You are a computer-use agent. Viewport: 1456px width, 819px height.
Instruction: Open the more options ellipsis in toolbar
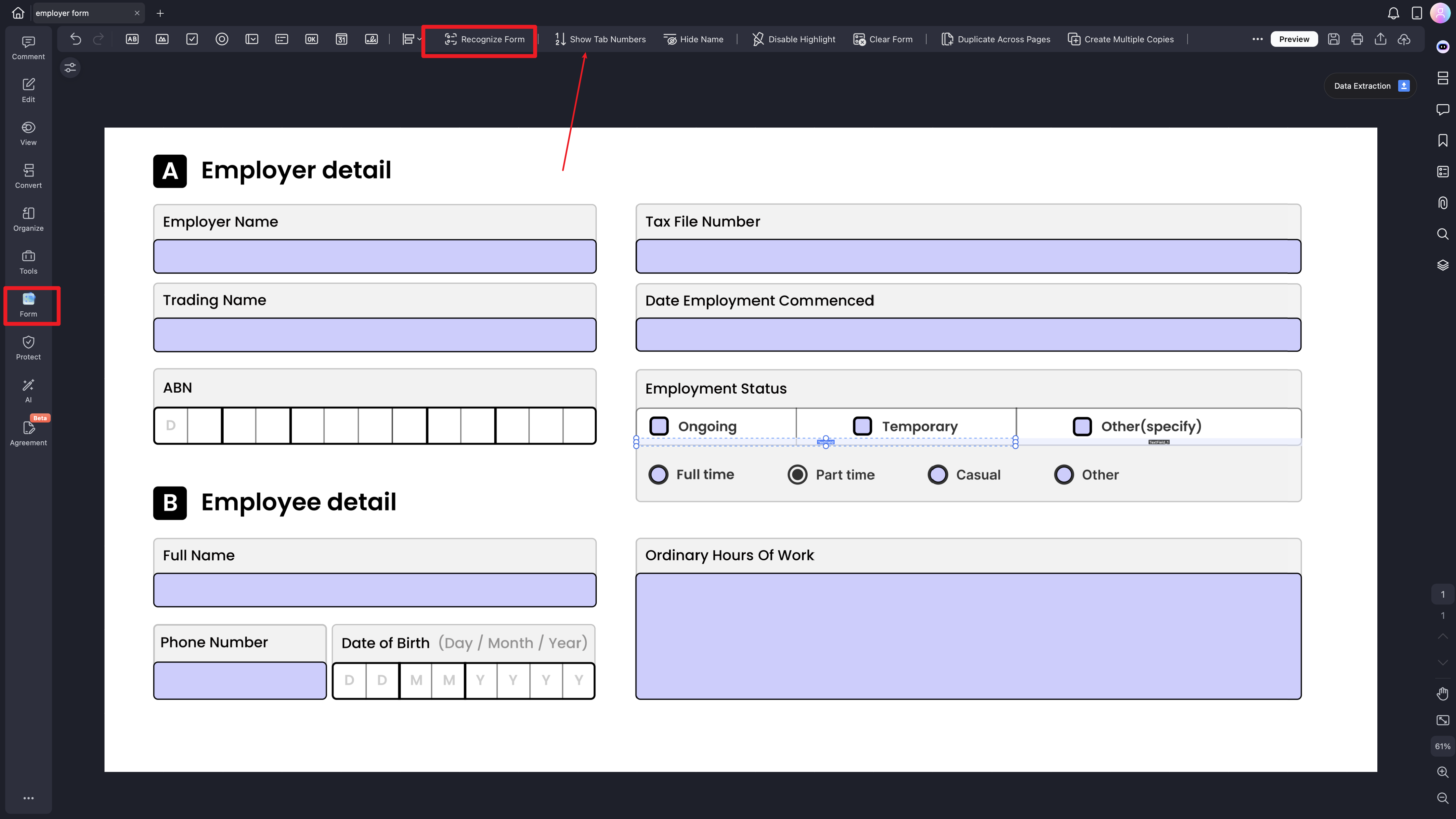pos(1258,39)
